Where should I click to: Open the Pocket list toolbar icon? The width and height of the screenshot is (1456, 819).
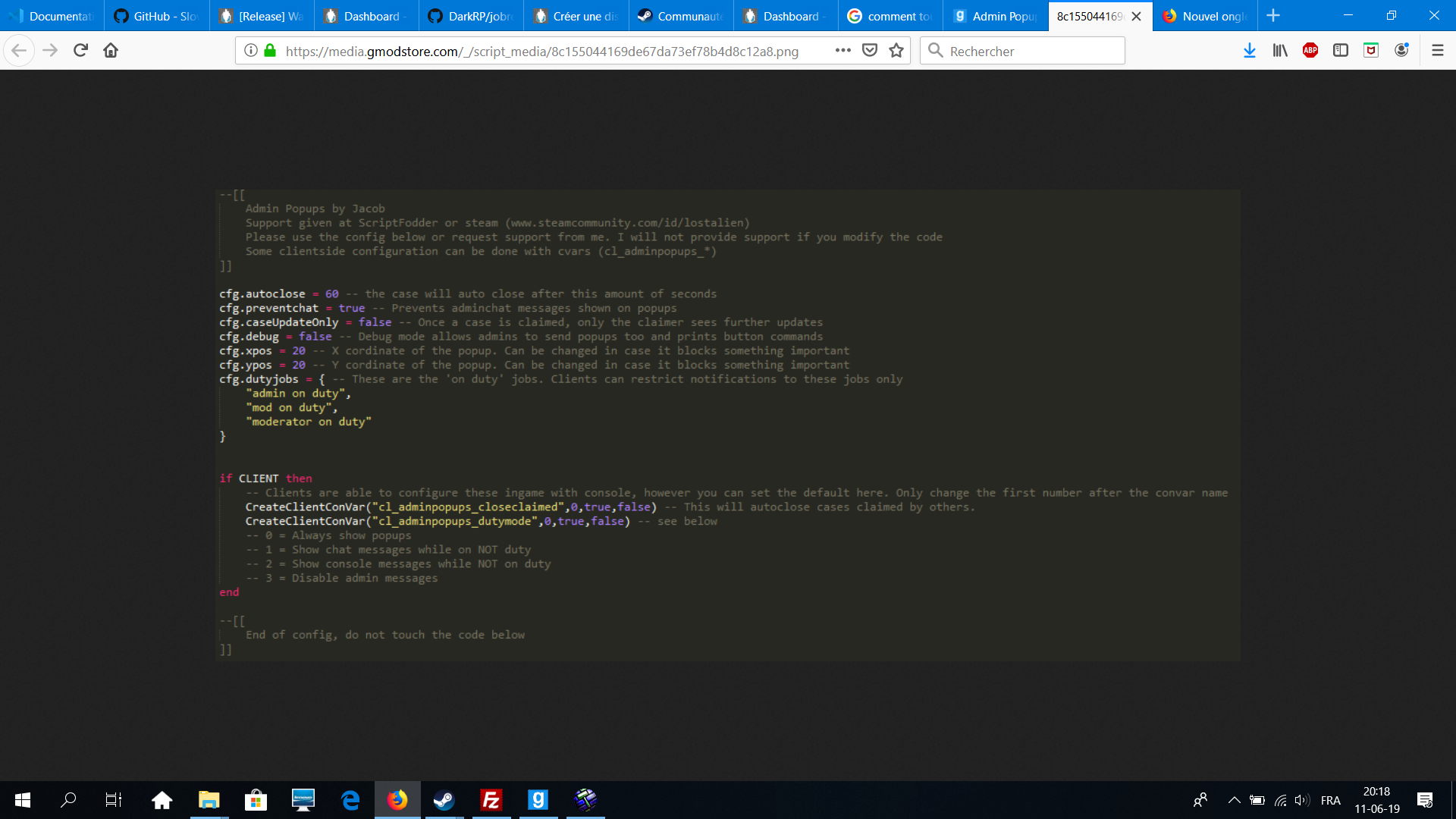pyautogui.click(x=1371, y=51)
